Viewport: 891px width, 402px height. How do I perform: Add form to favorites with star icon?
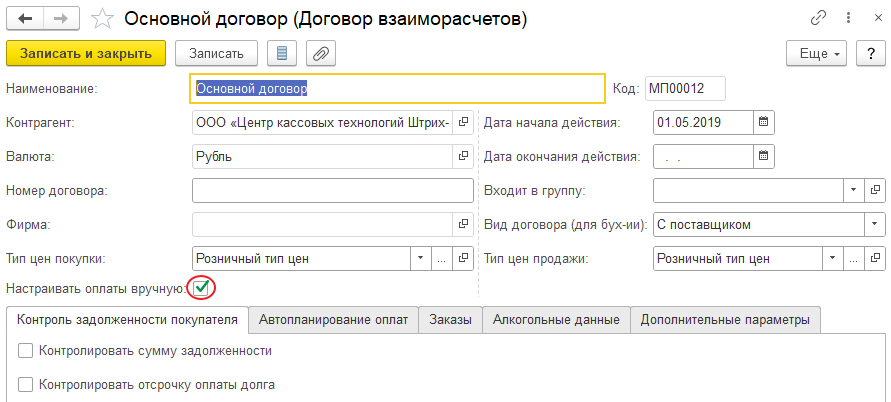pos(101,18)
